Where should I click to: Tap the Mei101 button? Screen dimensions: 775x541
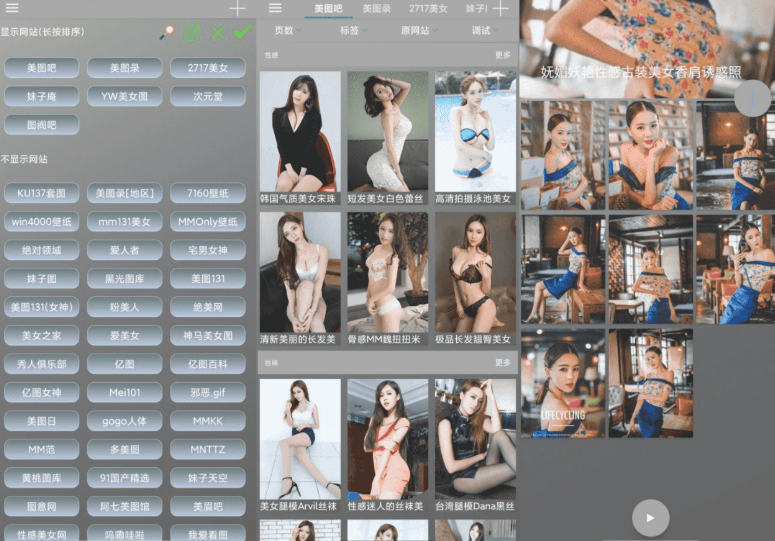(x=125, y=392)
